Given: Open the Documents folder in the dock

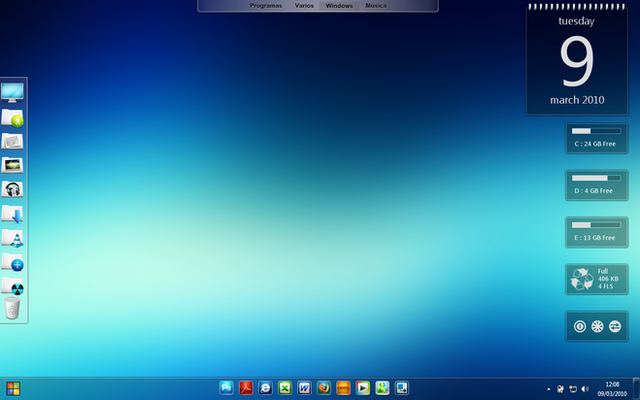Looking at the screenshot, I should click(x=12, y=141).
